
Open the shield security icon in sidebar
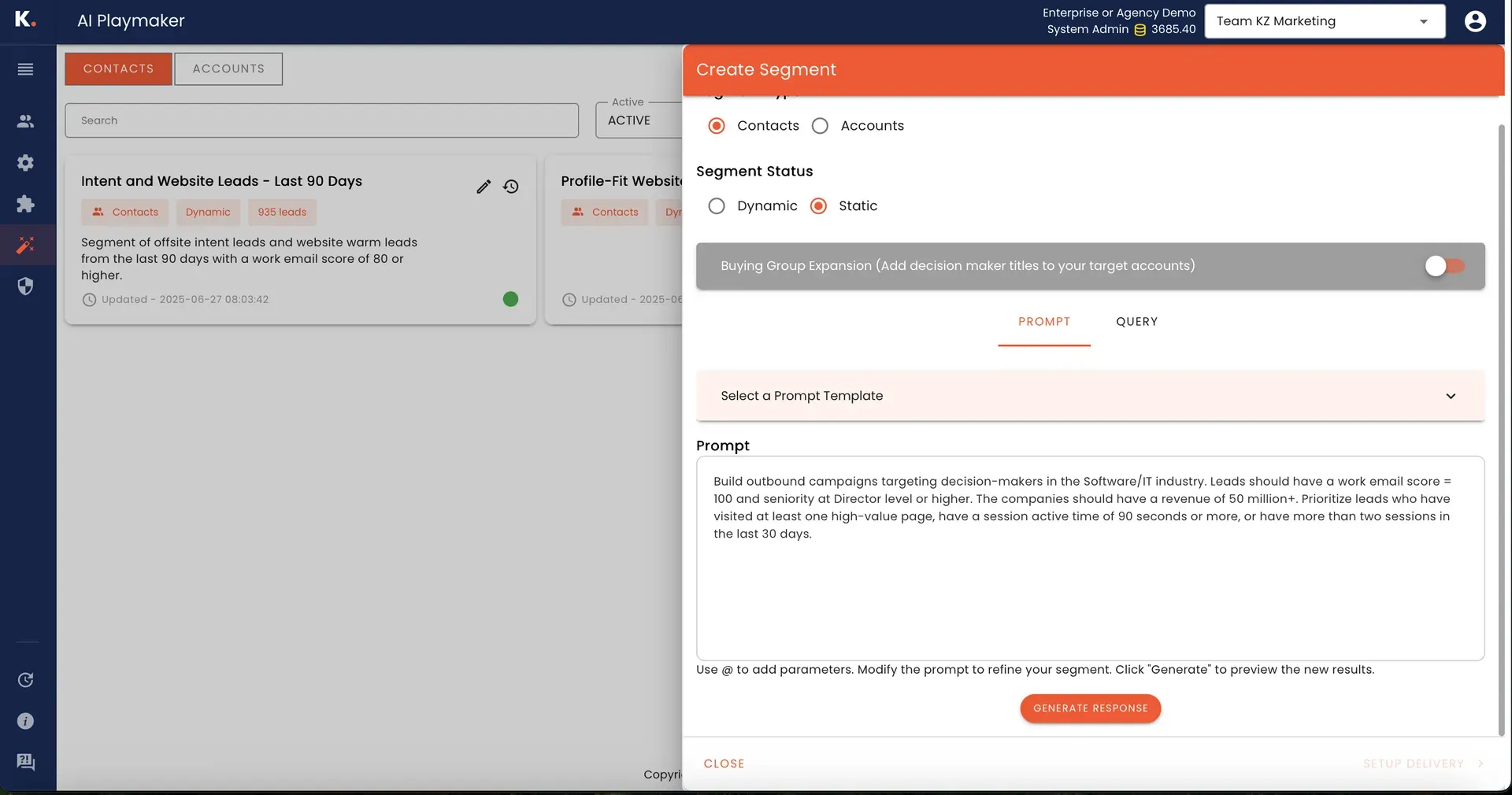(x=25, y=286)
